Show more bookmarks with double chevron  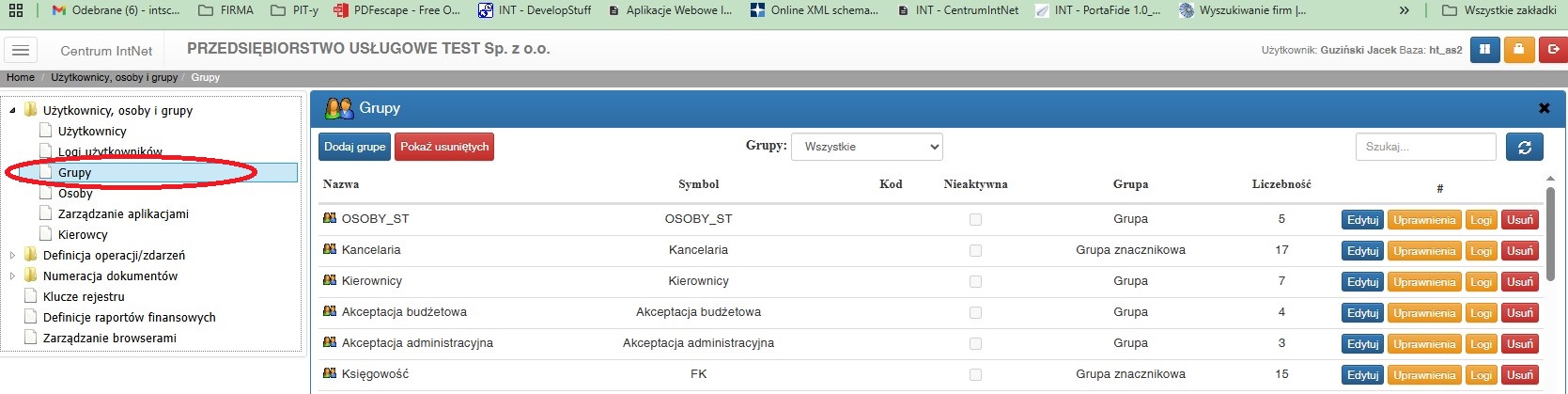1404,10
